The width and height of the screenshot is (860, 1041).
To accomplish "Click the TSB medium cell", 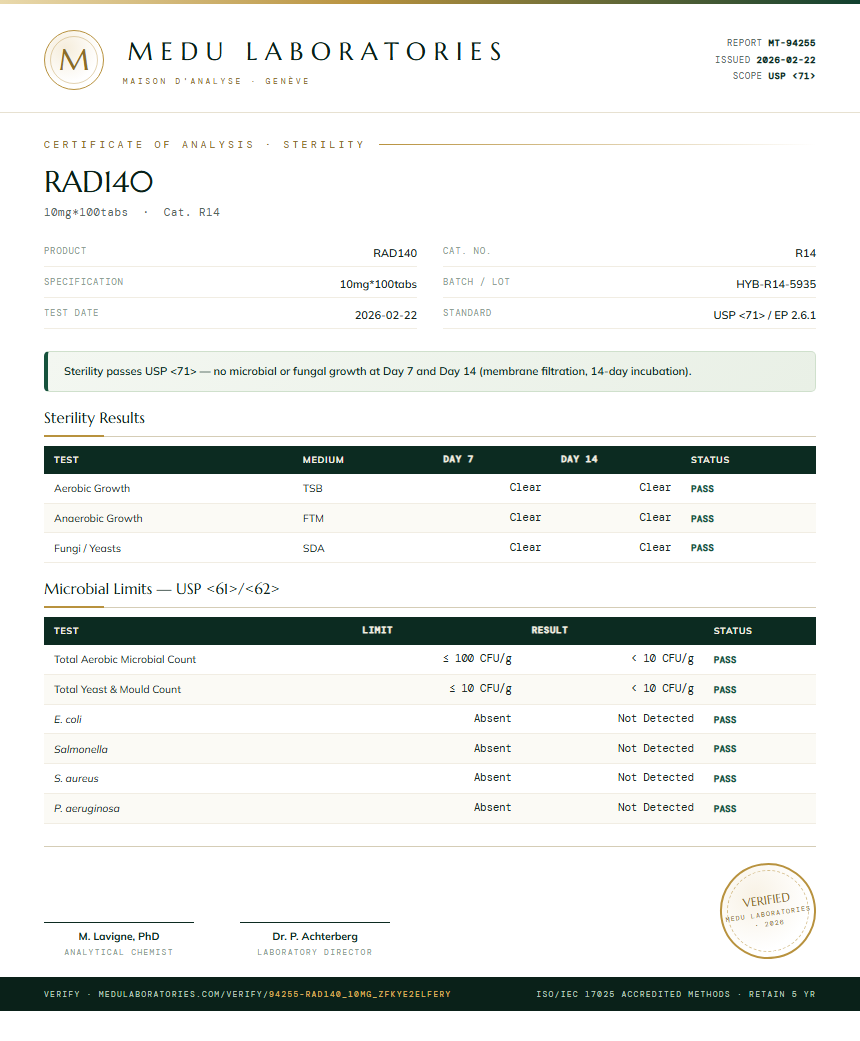I will [313, 489].
